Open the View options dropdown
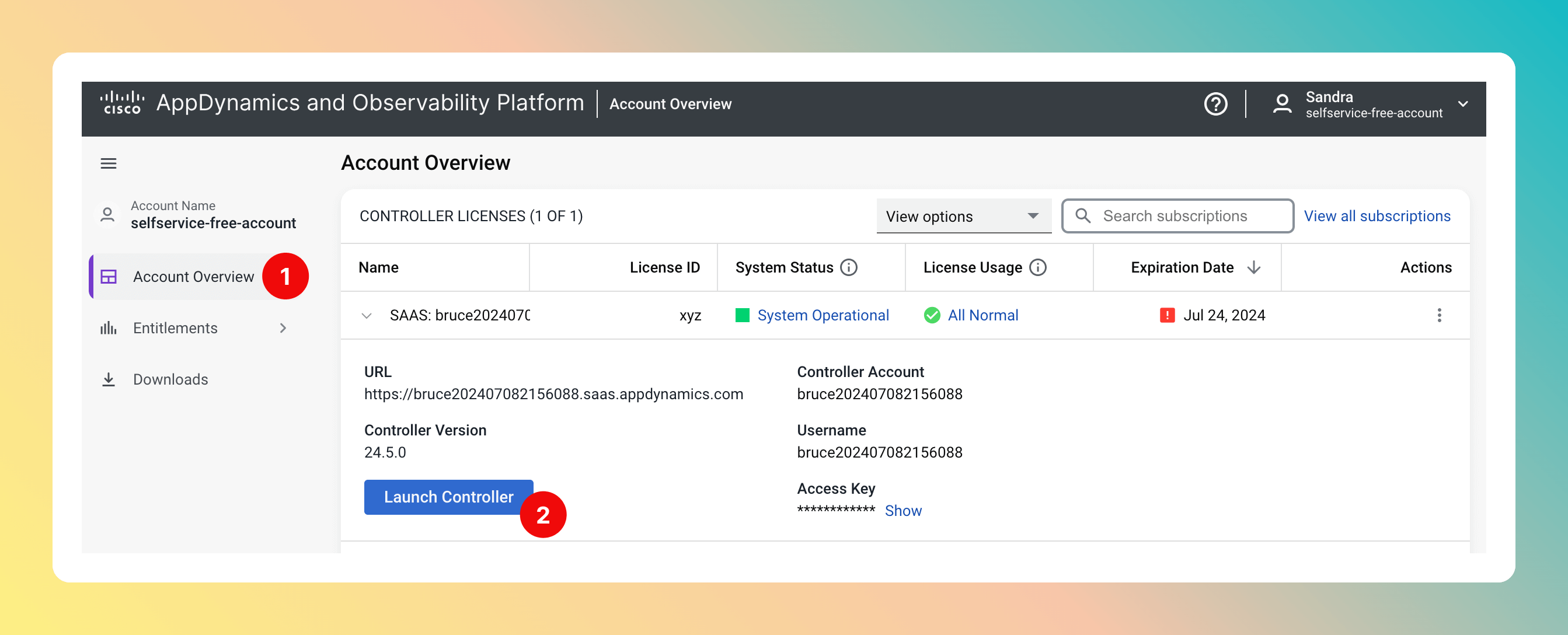The height and width of the screenshot is (635, 1568). point(963,216)
